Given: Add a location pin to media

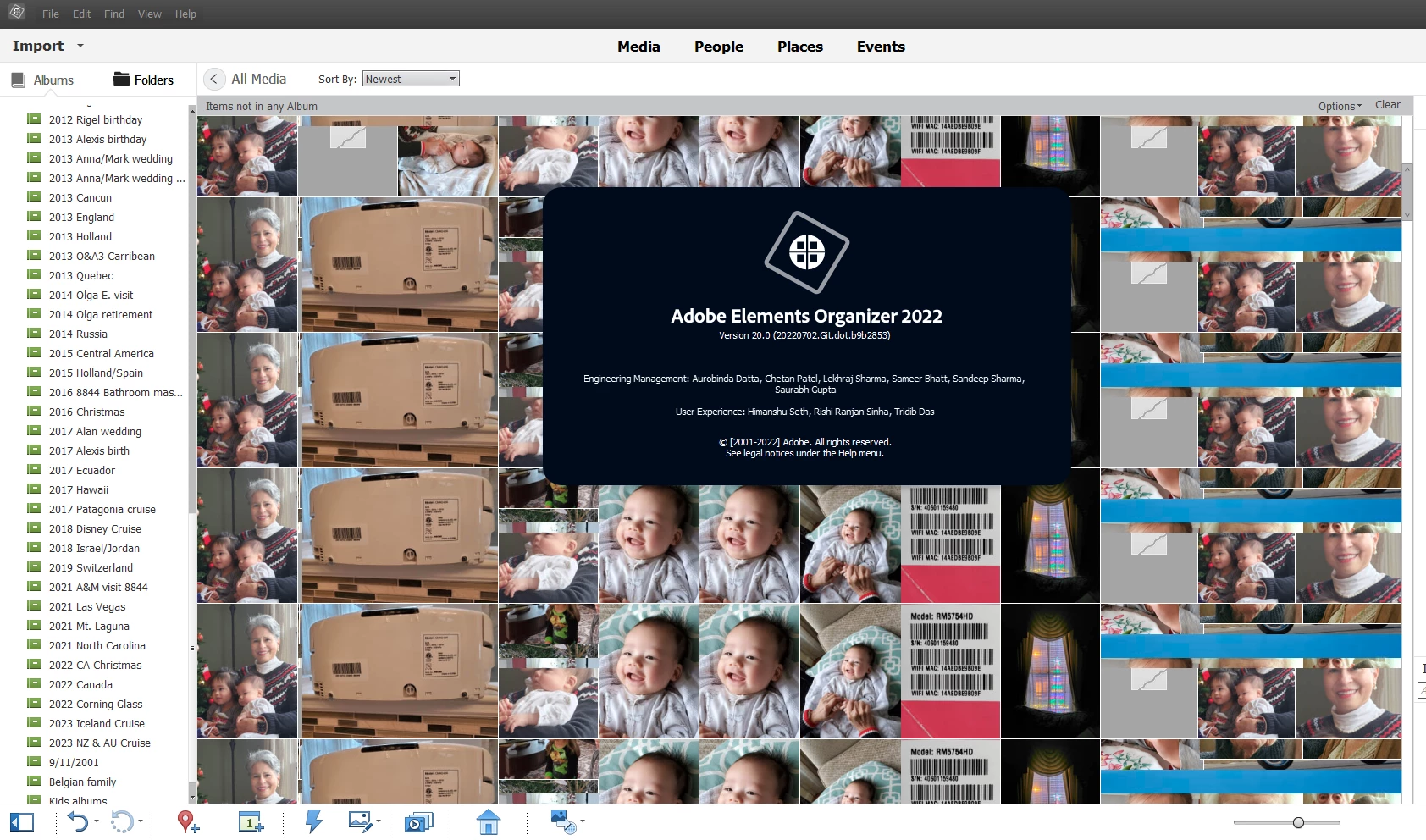Looking at the screenshot, I should pos(187,821).
